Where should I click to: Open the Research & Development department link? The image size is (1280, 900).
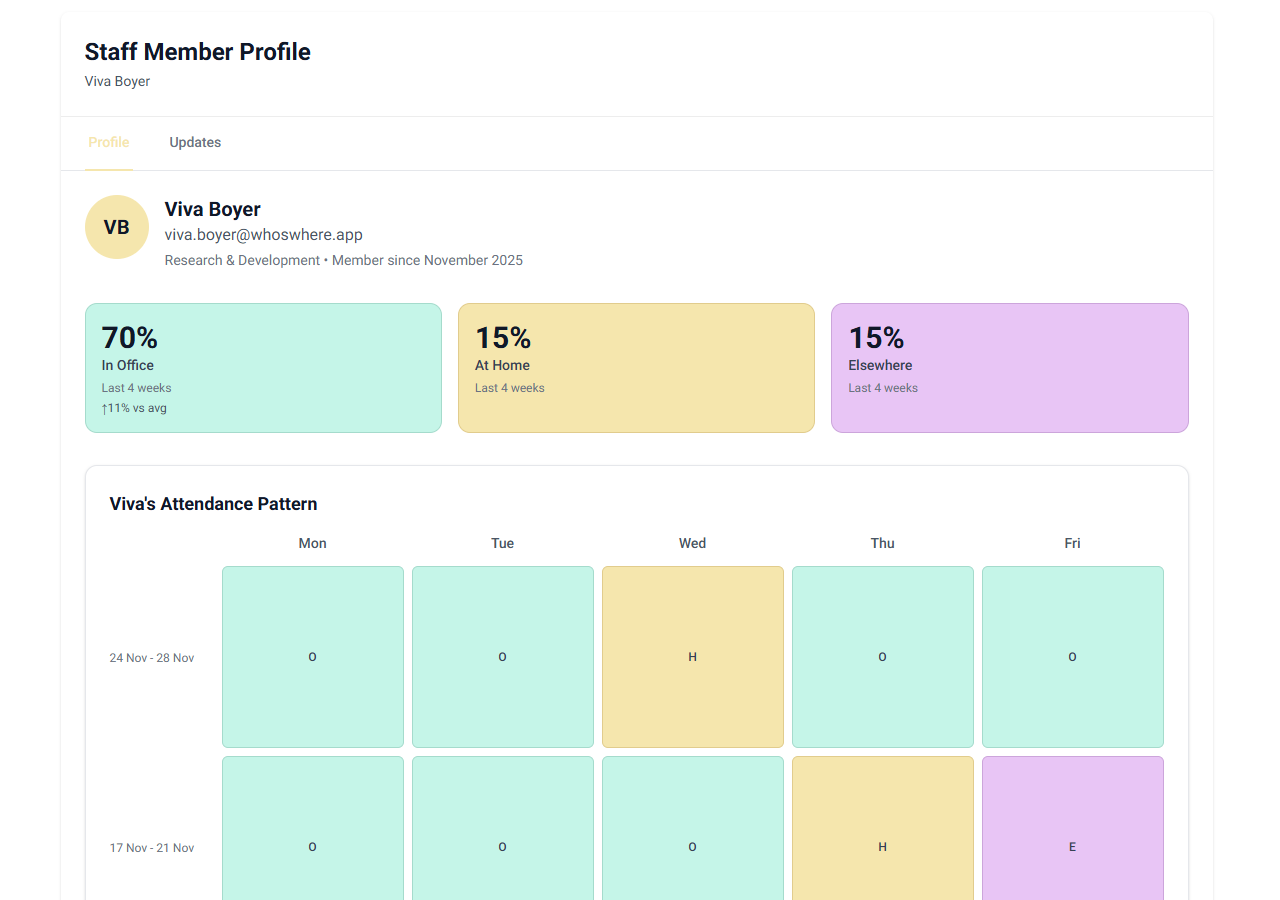241,260
